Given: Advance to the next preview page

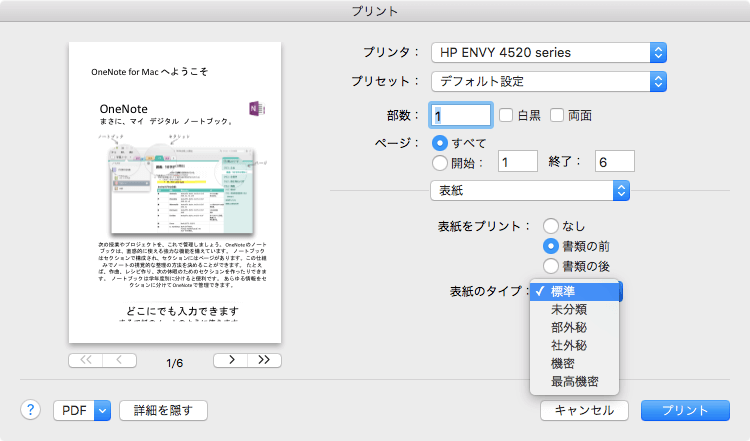Looking at the screenshot, I should pyautogui.click(x=231, y=360).
